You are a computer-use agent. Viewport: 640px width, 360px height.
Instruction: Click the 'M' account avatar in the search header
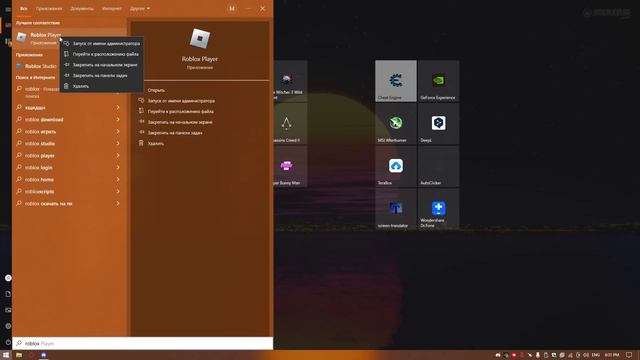tap(232, 8)
